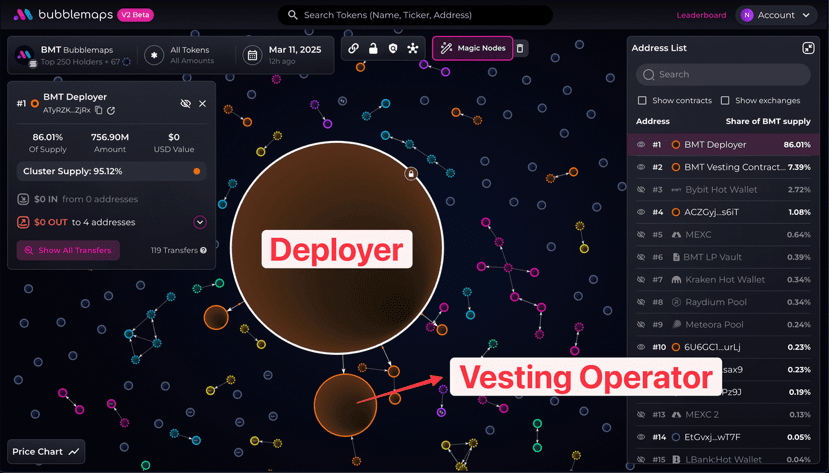Toggle visibility of #2 BMT Vesting Contract

coord(641,167)
